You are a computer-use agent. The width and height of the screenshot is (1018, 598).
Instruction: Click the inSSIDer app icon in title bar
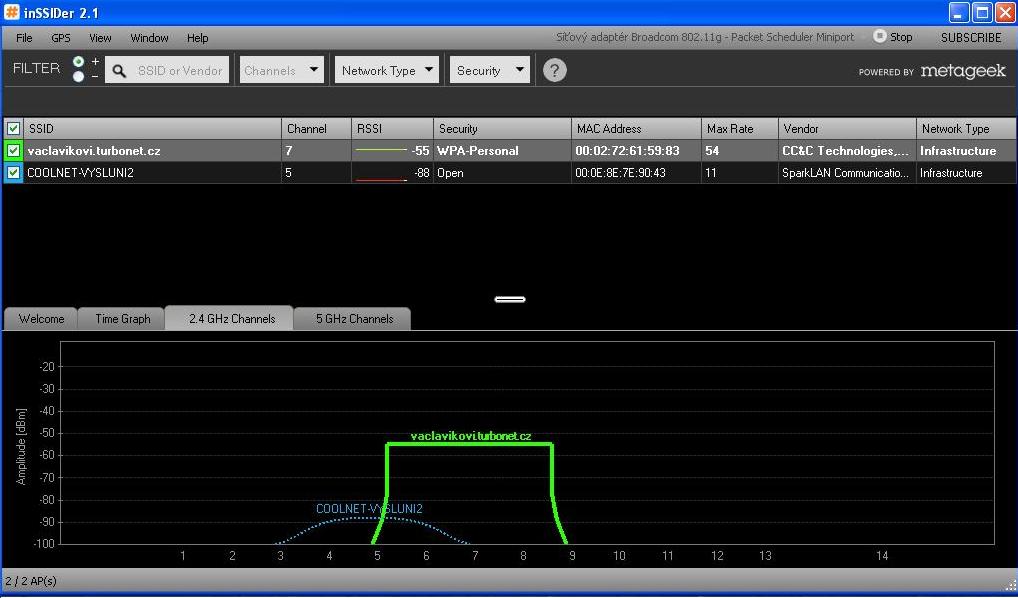[x=12, y=12]
